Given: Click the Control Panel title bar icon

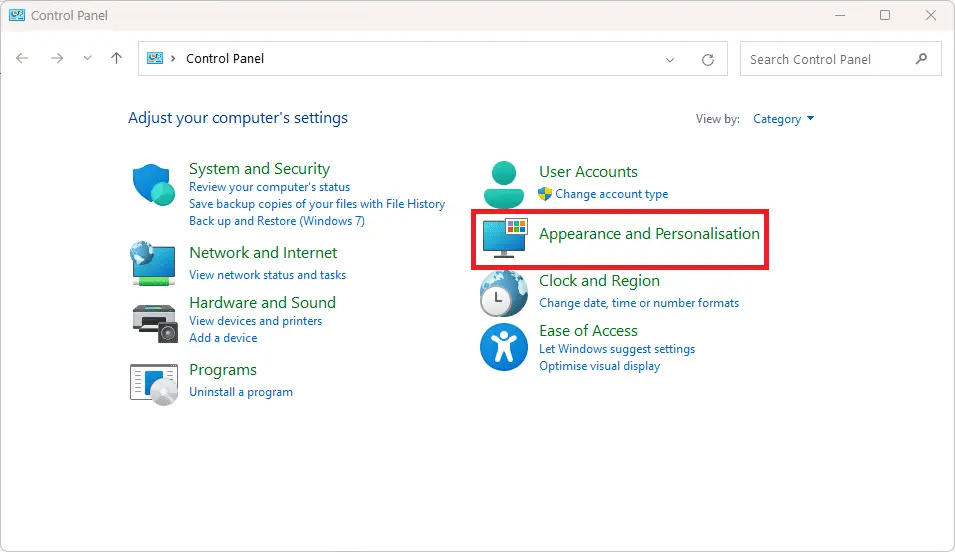Looking at the screenshot, I should pyautogui.click(x=17, y=15).
